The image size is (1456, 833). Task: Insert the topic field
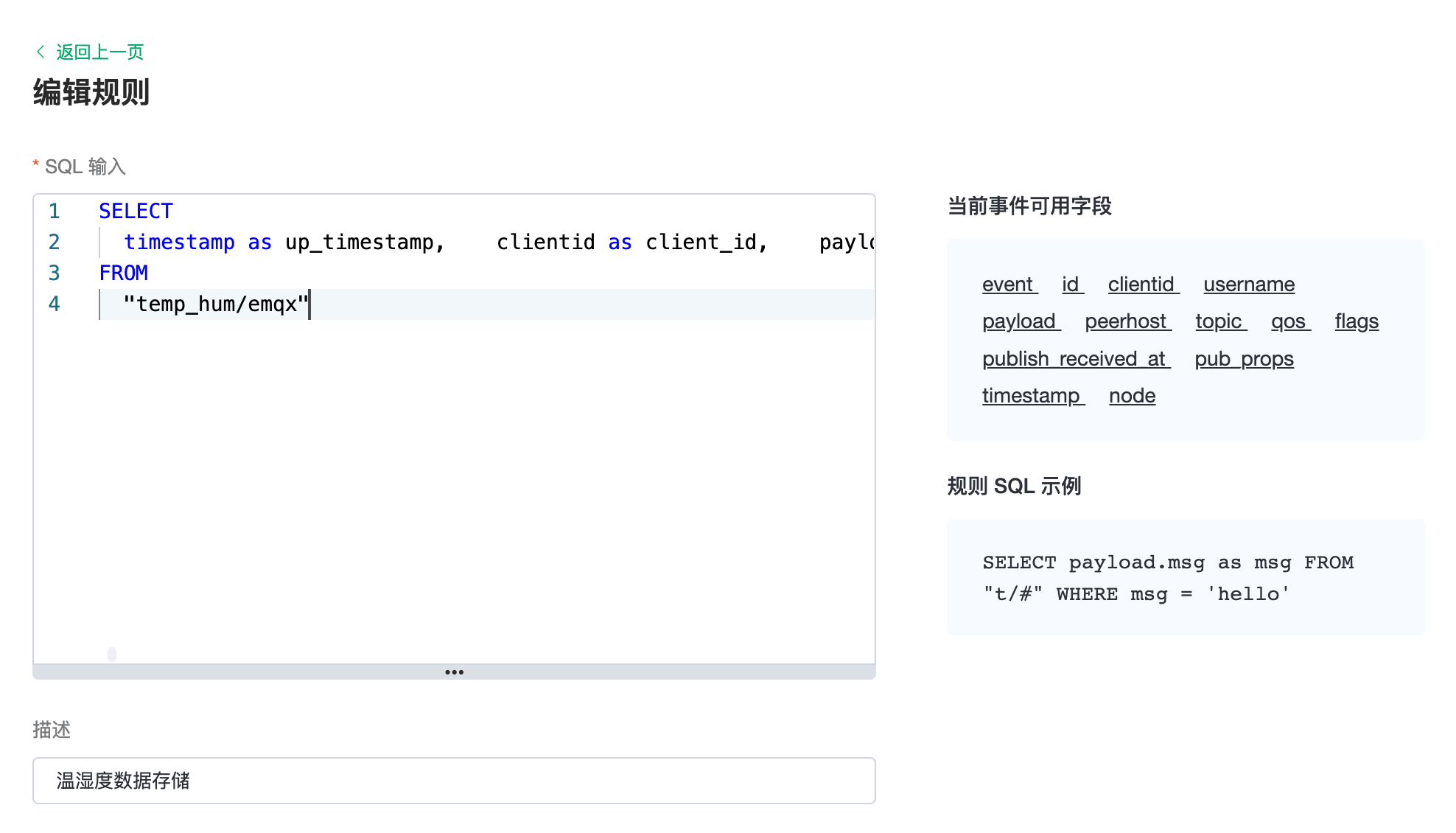pyautogui.click(x=1219, y=321)
